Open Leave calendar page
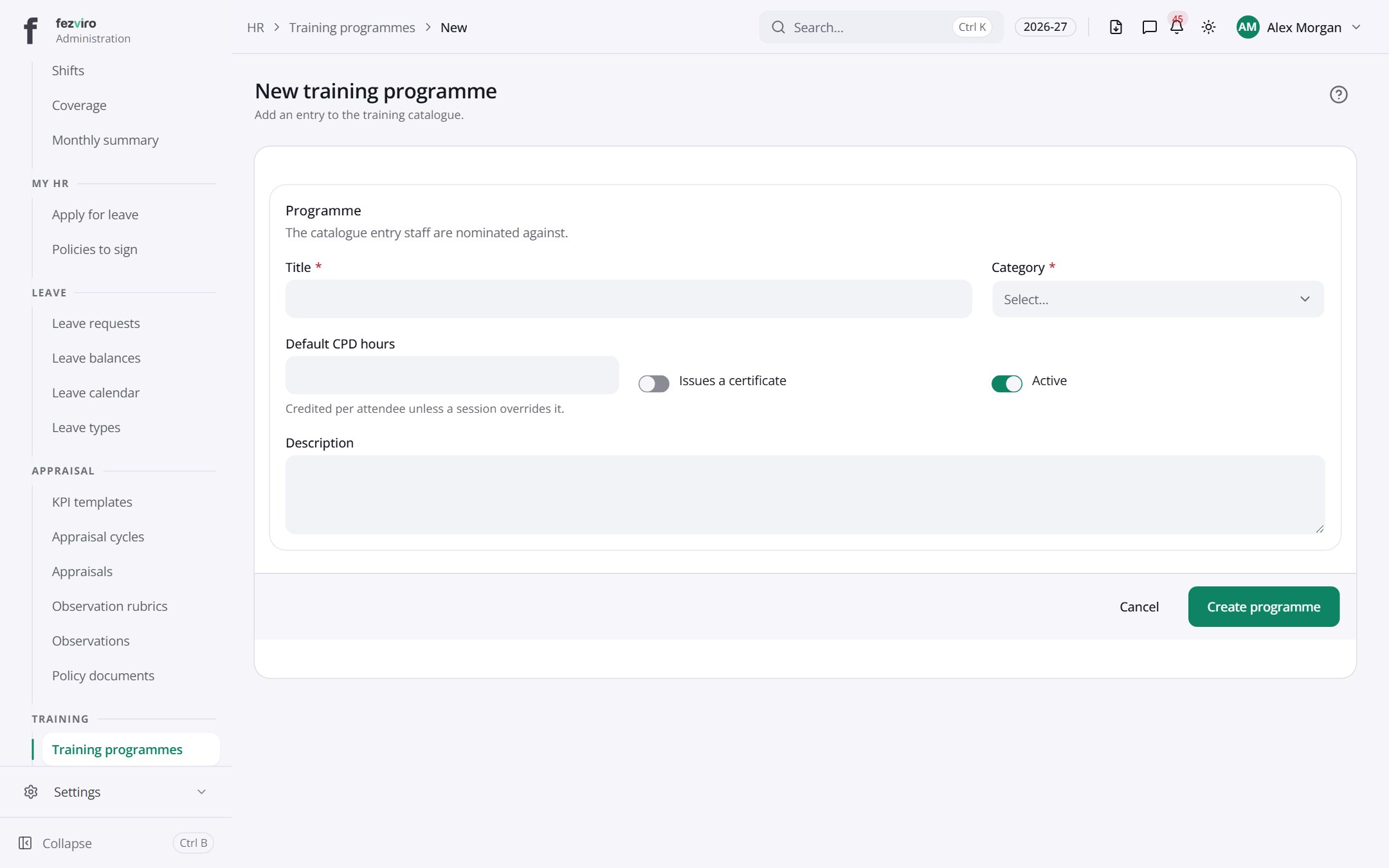 click(x=95, y=393)
